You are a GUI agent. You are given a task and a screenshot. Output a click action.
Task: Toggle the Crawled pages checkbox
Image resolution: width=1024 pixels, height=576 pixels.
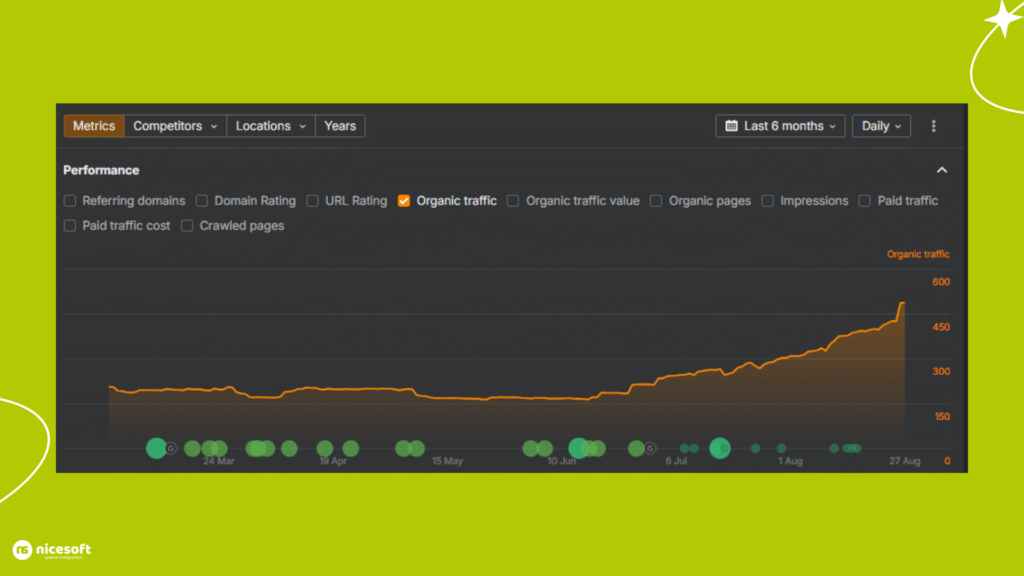tap(187, 225)
